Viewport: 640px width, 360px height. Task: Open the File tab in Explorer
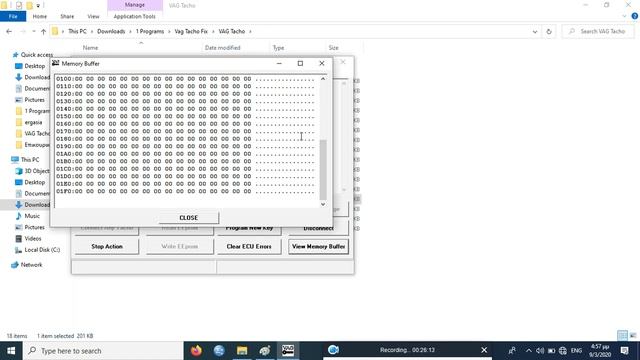click(x=13, y=16)
